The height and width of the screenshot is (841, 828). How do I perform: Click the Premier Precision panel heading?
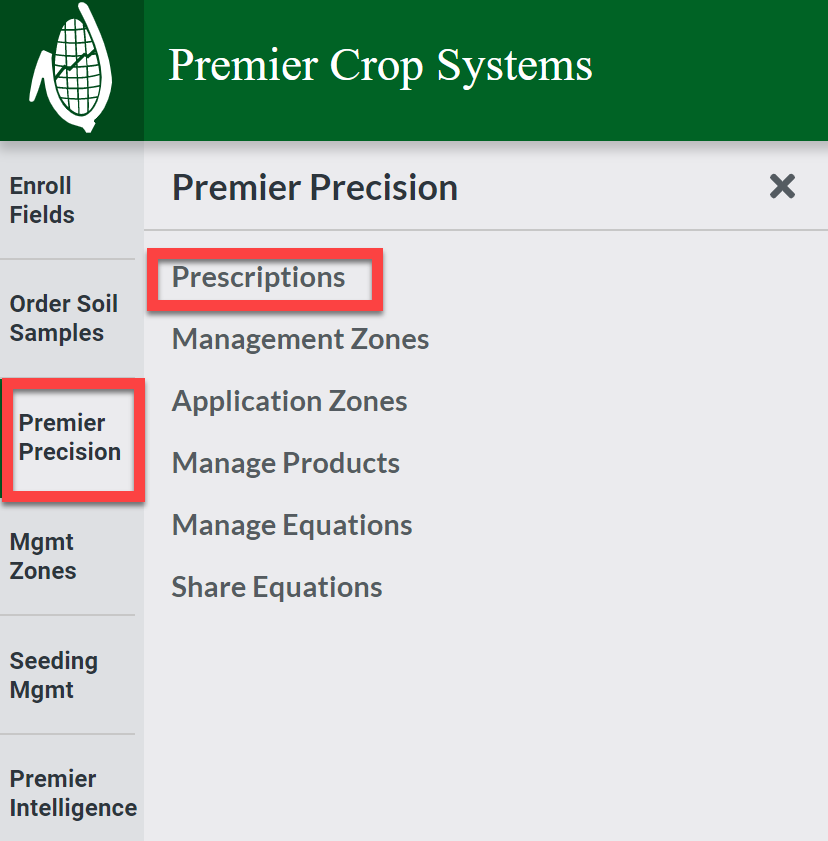coord(314,187)
